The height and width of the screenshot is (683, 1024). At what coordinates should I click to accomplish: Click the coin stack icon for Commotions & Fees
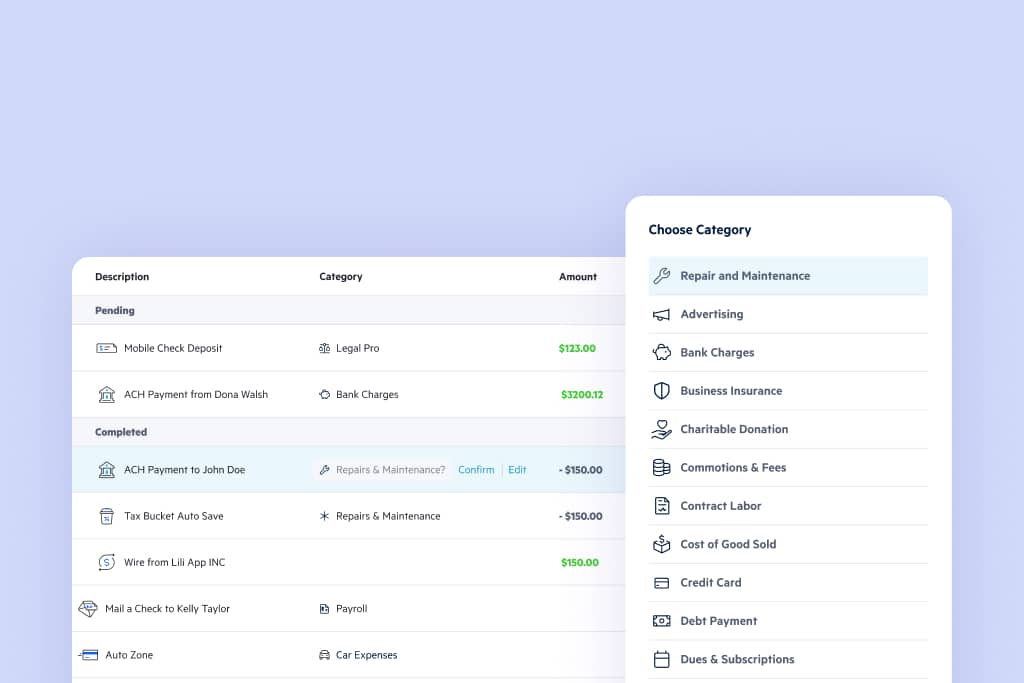pos(661,468)
